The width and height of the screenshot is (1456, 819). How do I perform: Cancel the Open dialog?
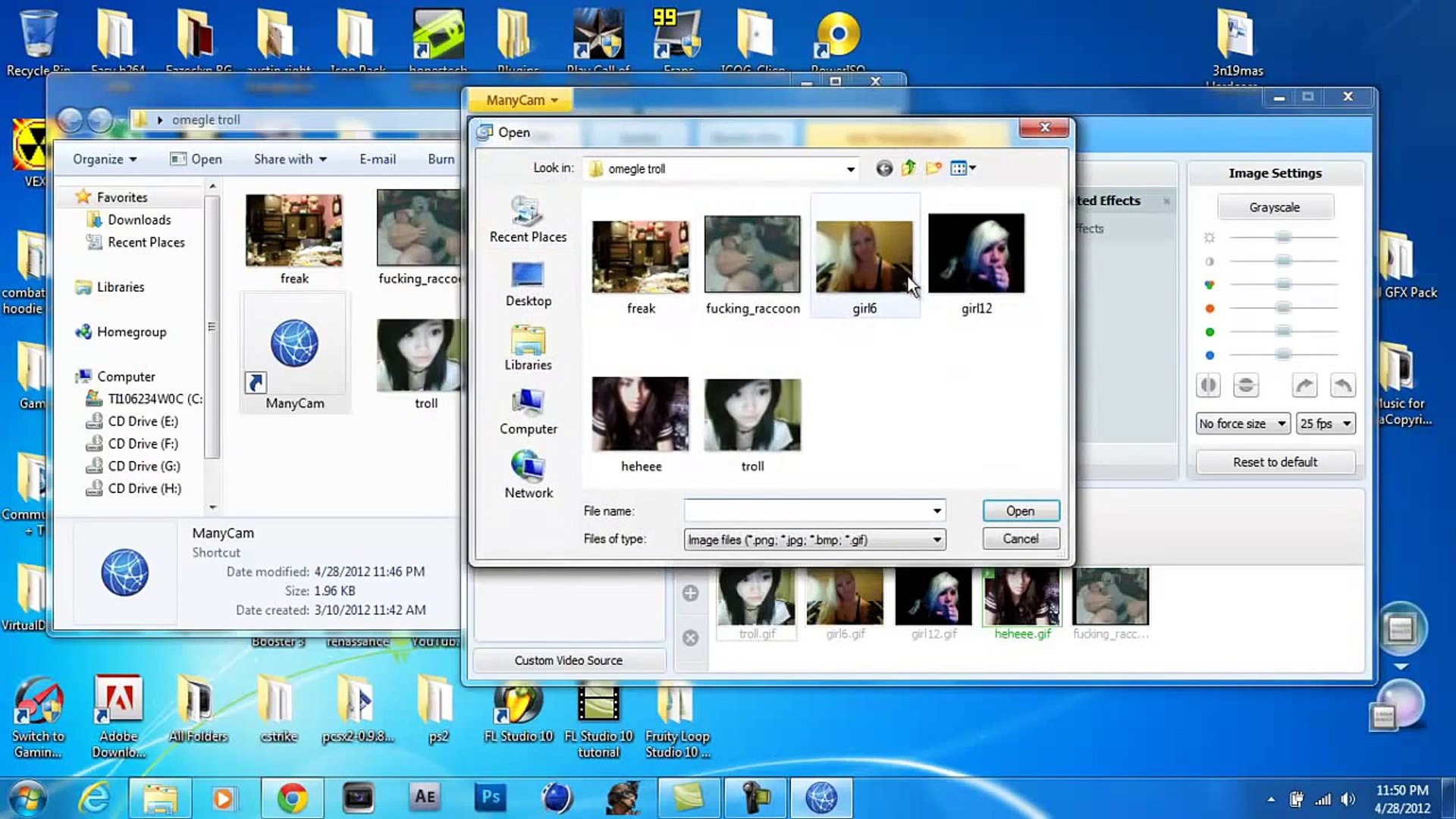[x=1021, y=538]
